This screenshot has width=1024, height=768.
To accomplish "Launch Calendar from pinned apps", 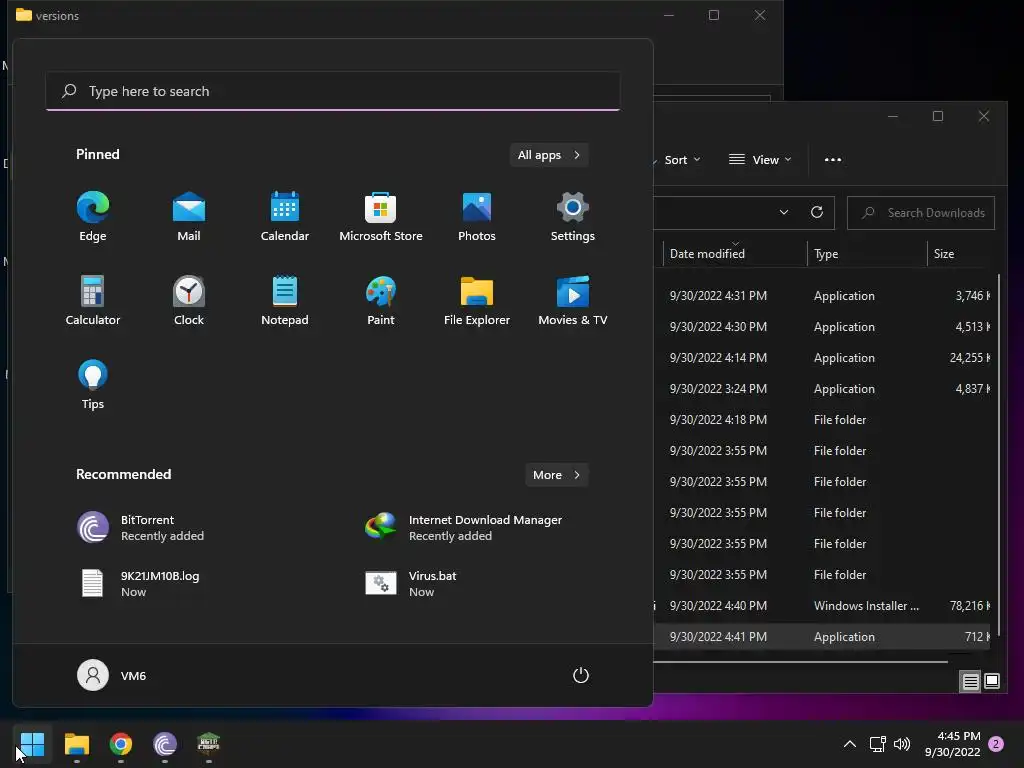I will coord(285,217).
